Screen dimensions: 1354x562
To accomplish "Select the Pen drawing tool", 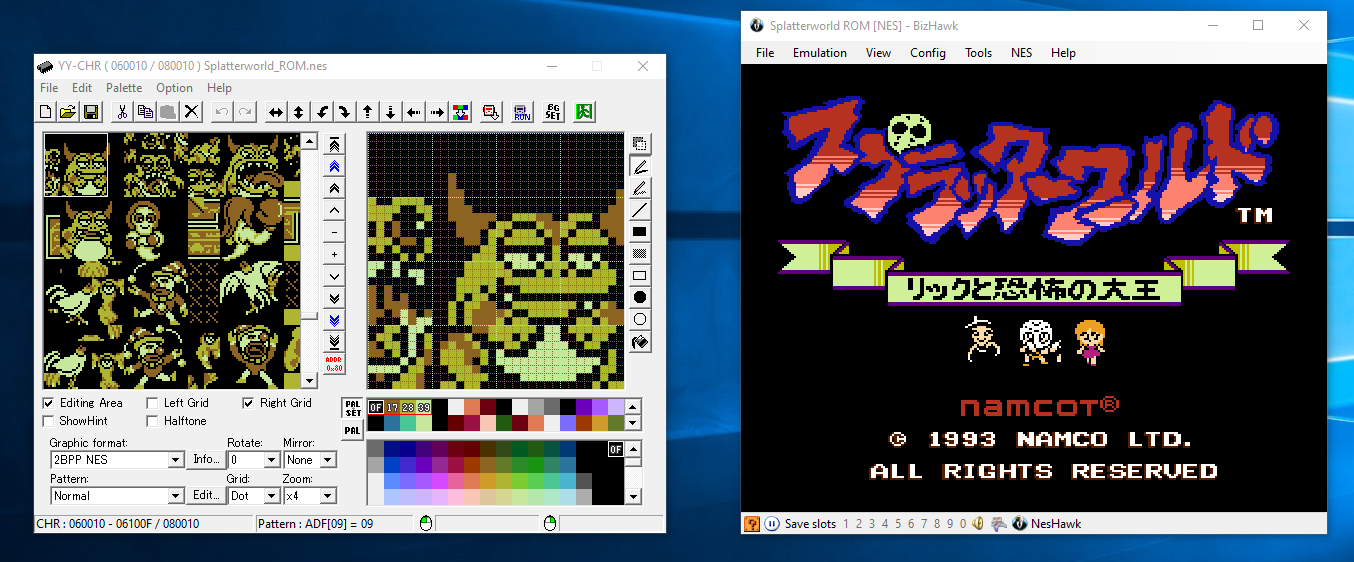I will click(x=640, y=166).
